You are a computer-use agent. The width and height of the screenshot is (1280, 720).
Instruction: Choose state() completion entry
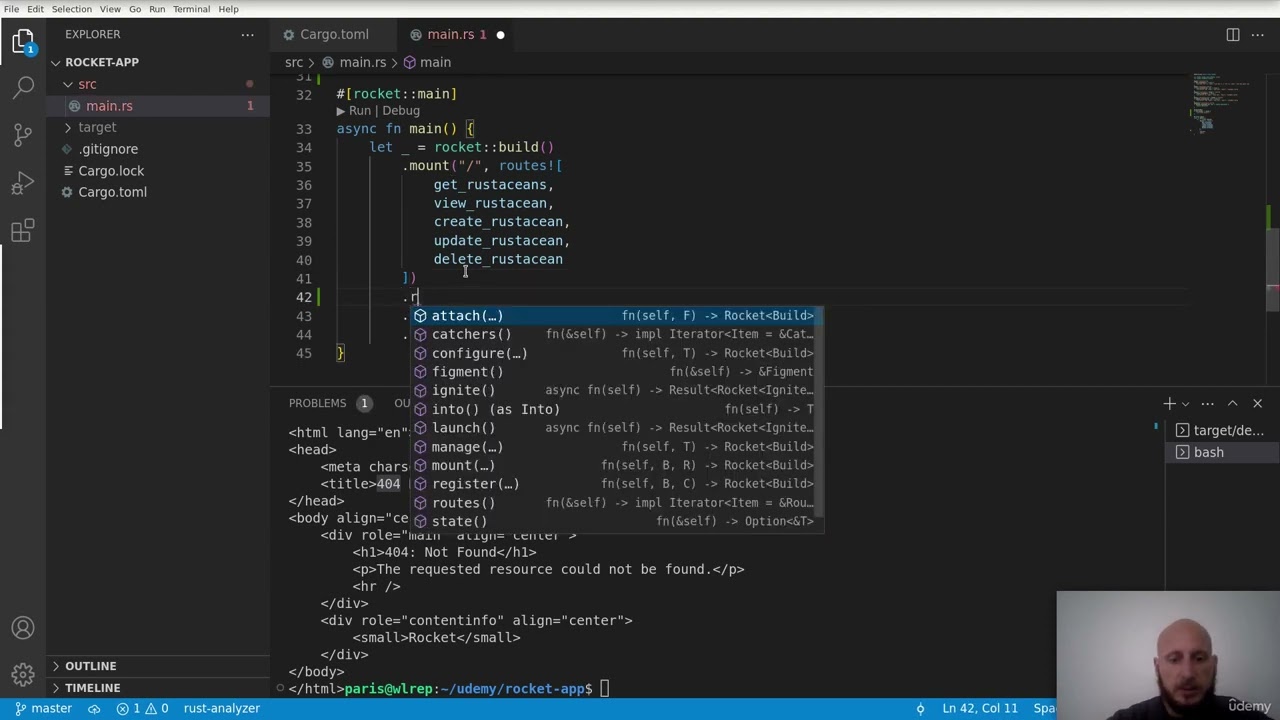coord(615,521)
